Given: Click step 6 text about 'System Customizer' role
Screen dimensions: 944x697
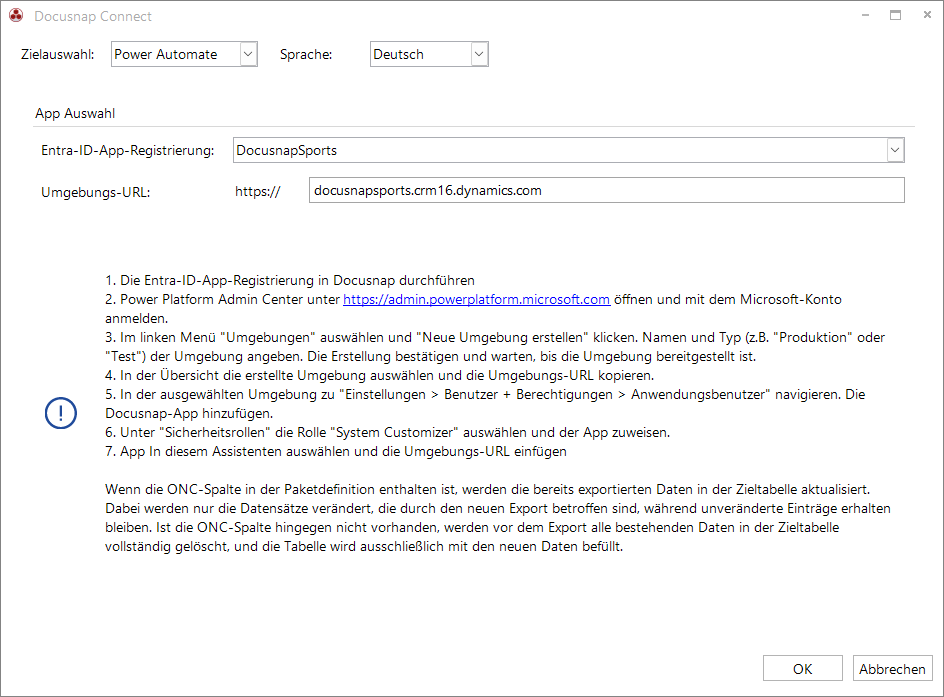Looking at the screenshot, I should click(x=388, y=432).
